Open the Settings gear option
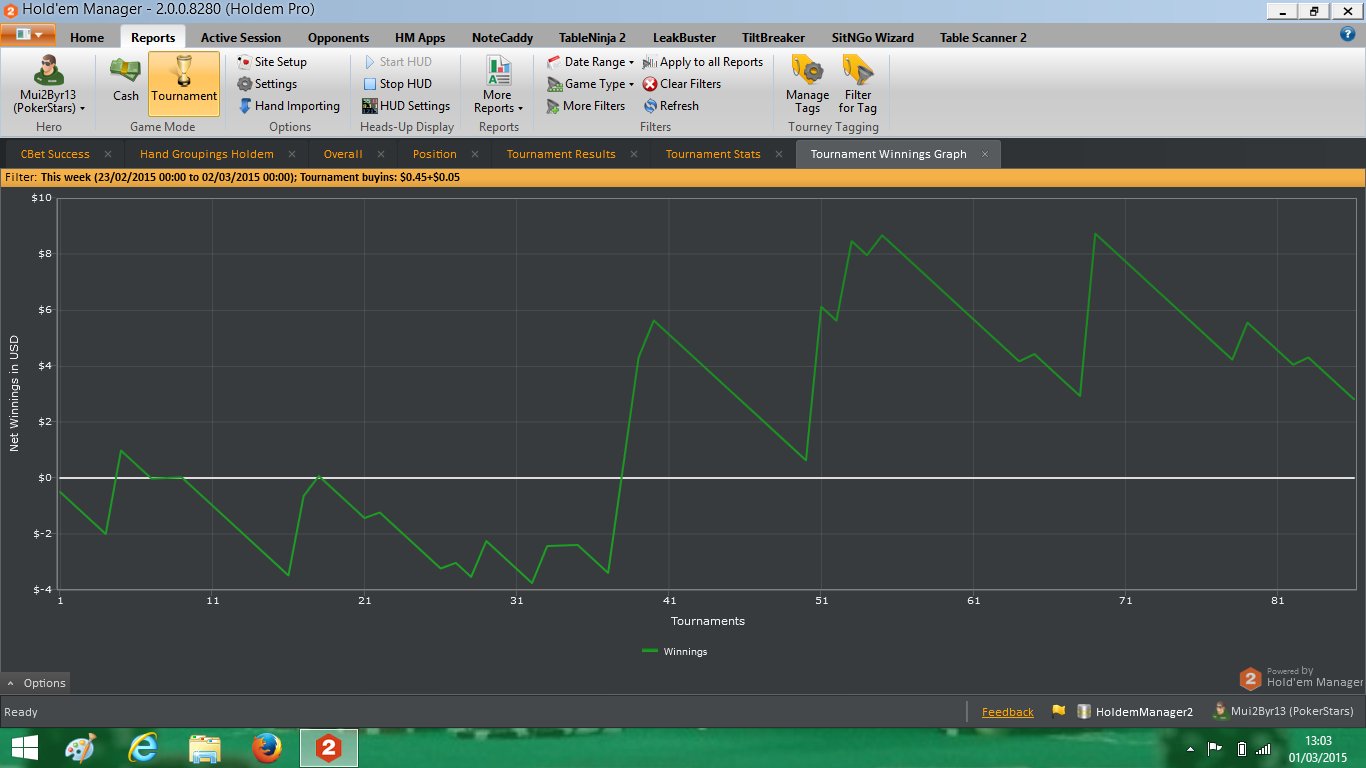This screenshot has width=1366, height=768. (267, 84)
